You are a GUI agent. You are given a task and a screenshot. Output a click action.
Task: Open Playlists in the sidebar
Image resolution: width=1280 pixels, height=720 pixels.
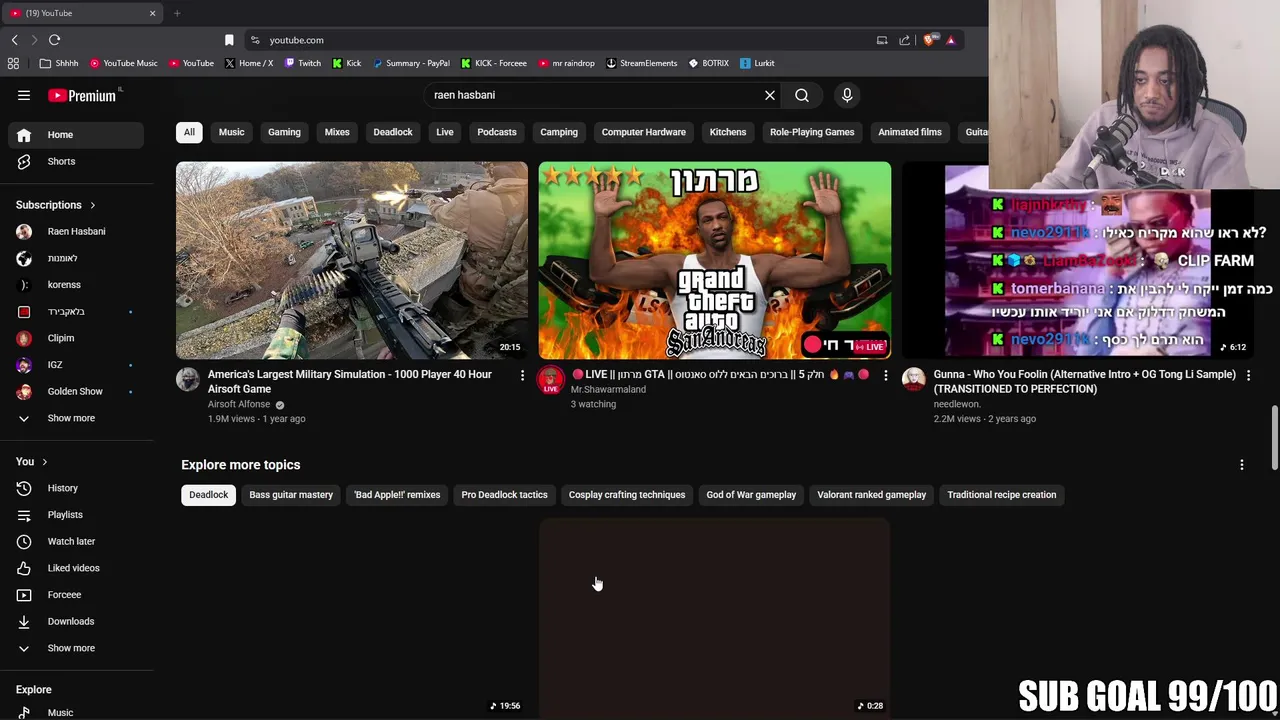pyautogui.click(x=76, y=515)
